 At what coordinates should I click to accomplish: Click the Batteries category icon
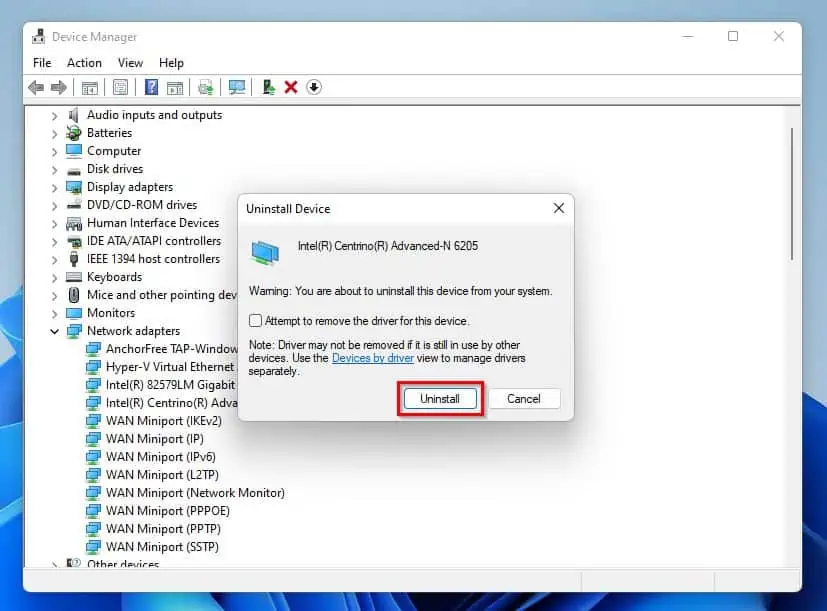(x=74, y=133)
